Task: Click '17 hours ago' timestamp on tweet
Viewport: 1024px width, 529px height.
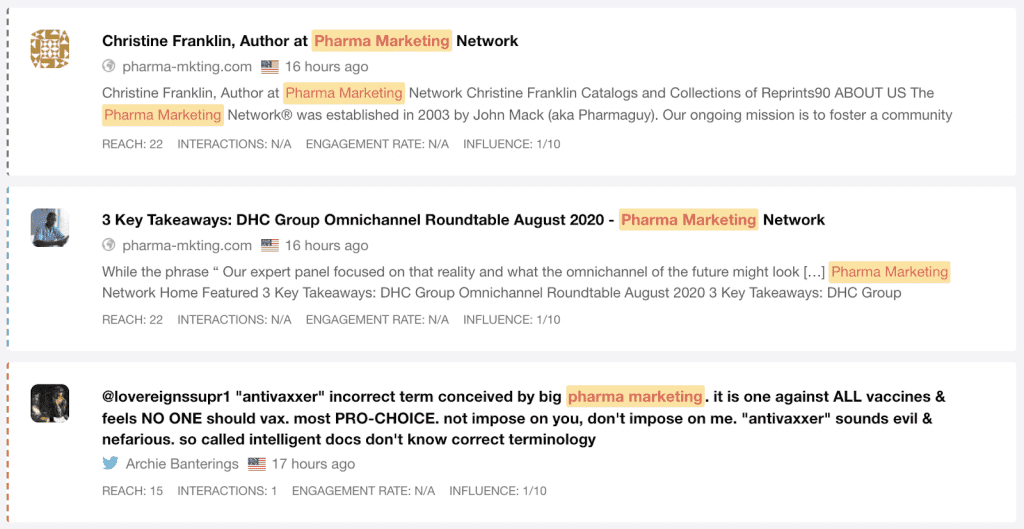Action: (x=313, y=464)
